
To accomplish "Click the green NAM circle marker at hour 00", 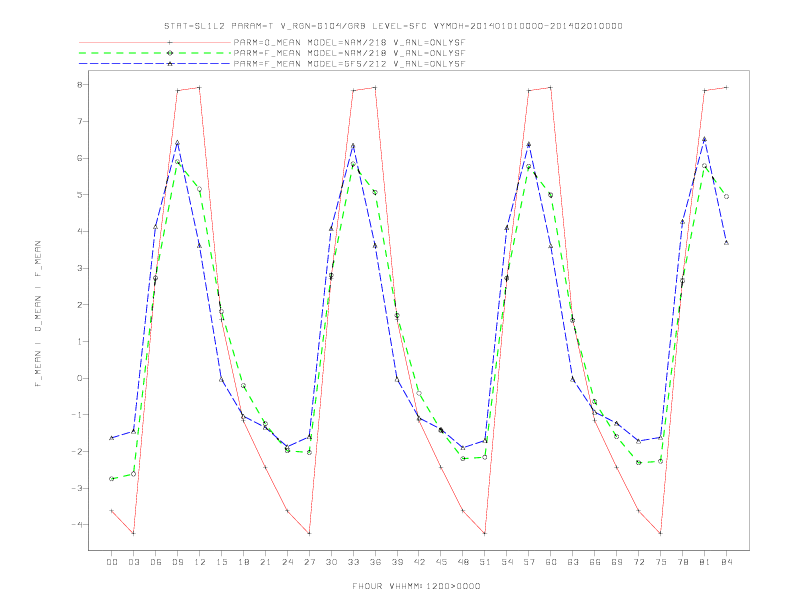I will pos(112,479).
